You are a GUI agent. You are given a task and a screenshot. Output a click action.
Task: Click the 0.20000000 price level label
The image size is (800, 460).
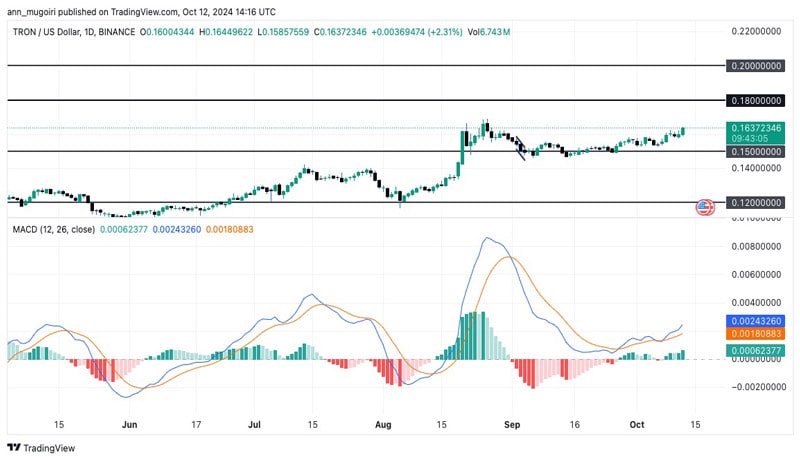tap(756, 66)
